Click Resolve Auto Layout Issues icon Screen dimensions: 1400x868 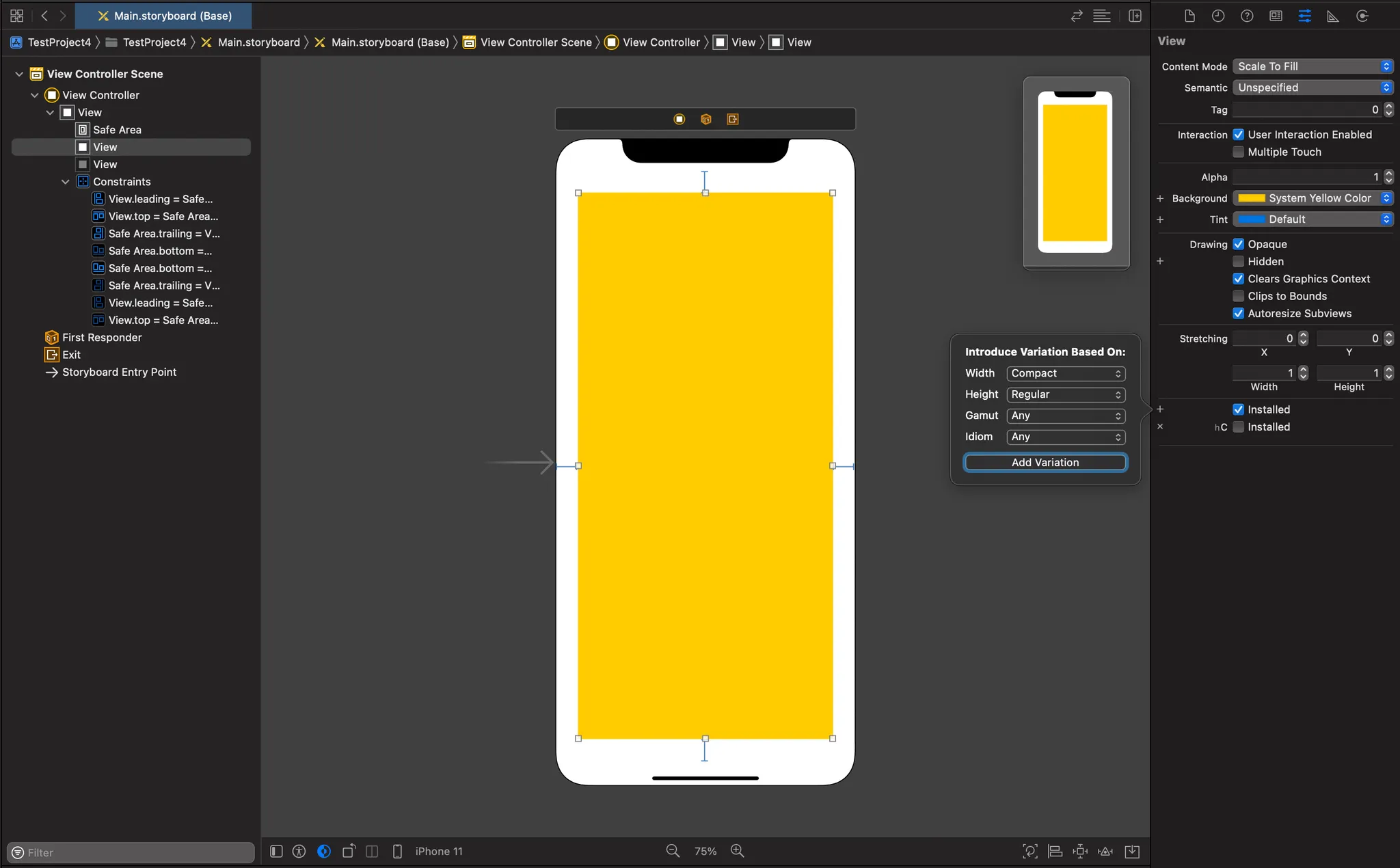(1105, 851)
